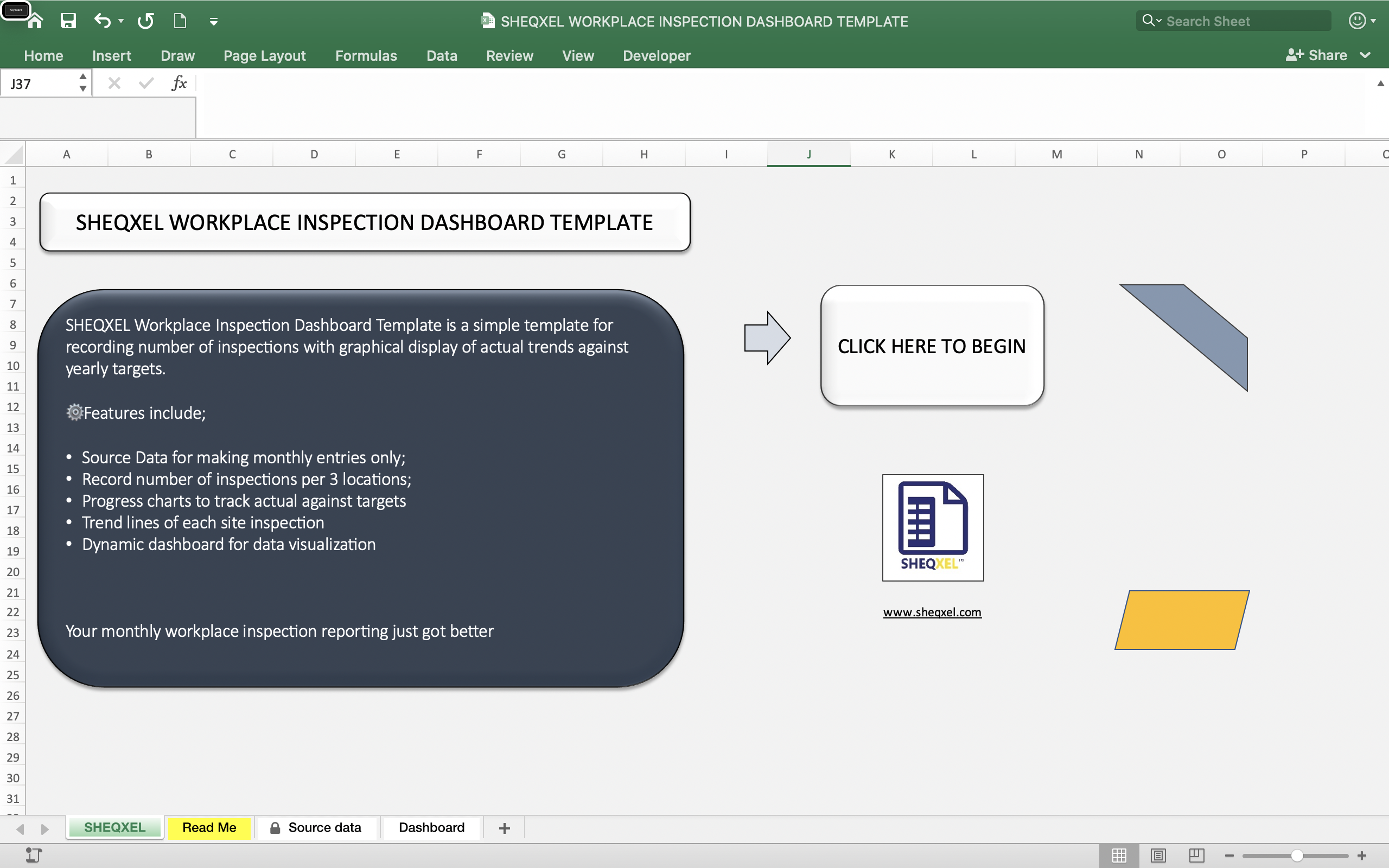Open the feedback smiley menu
The image size is (1389, 868).
pyautogui.click(x=1361, y=21)
